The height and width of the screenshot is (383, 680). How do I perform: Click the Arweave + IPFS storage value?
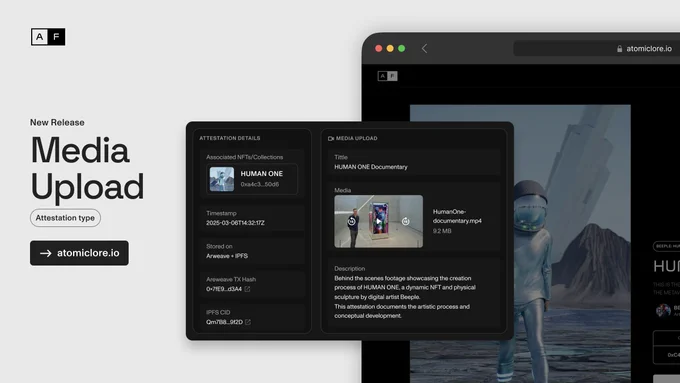click(x=227, y=256)
